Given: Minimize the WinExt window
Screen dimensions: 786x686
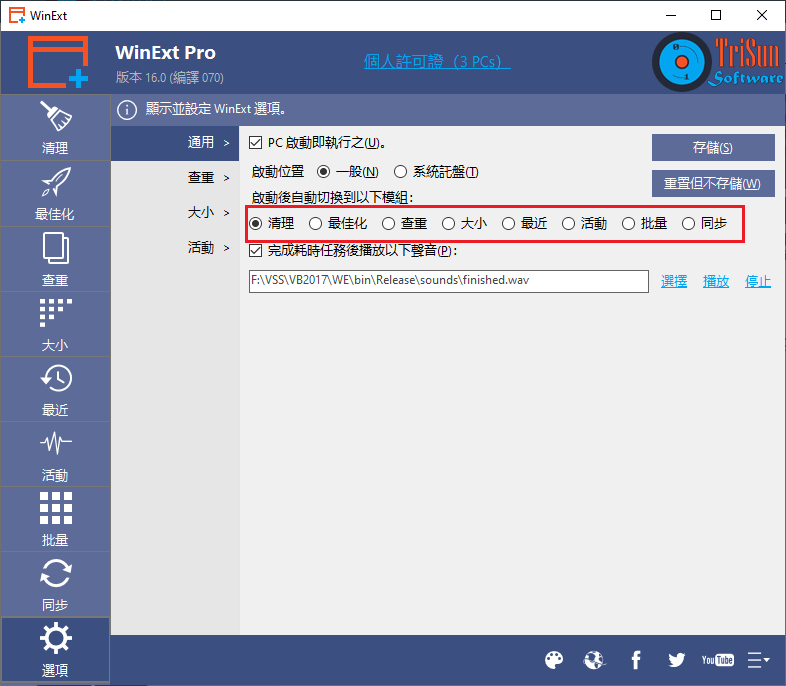Looking at the screenshot, I should (x=671, y=16).
